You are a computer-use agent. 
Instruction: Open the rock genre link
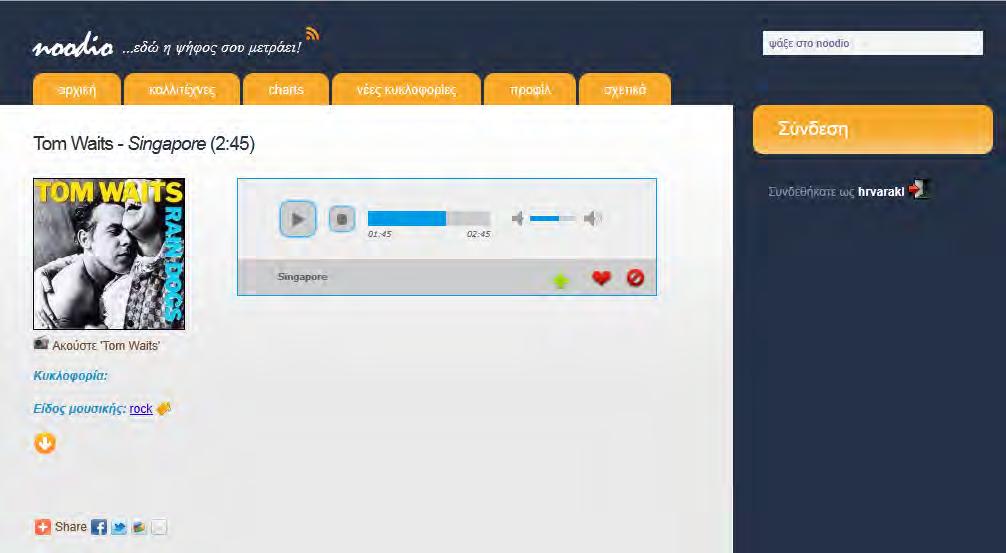coord(141,409)
